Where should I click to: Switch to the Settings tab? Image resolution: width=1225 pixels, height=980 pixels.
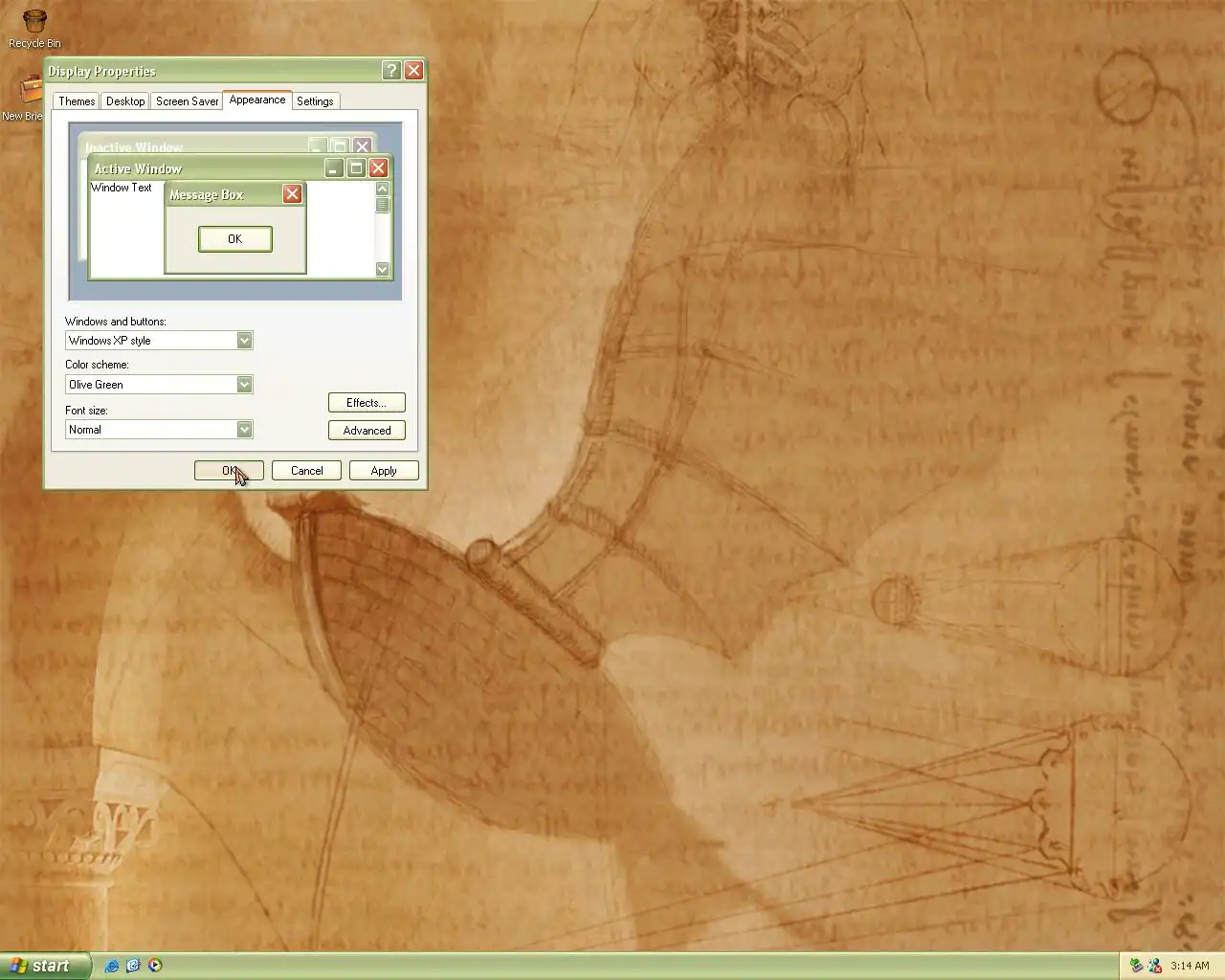tap(315, 101)
